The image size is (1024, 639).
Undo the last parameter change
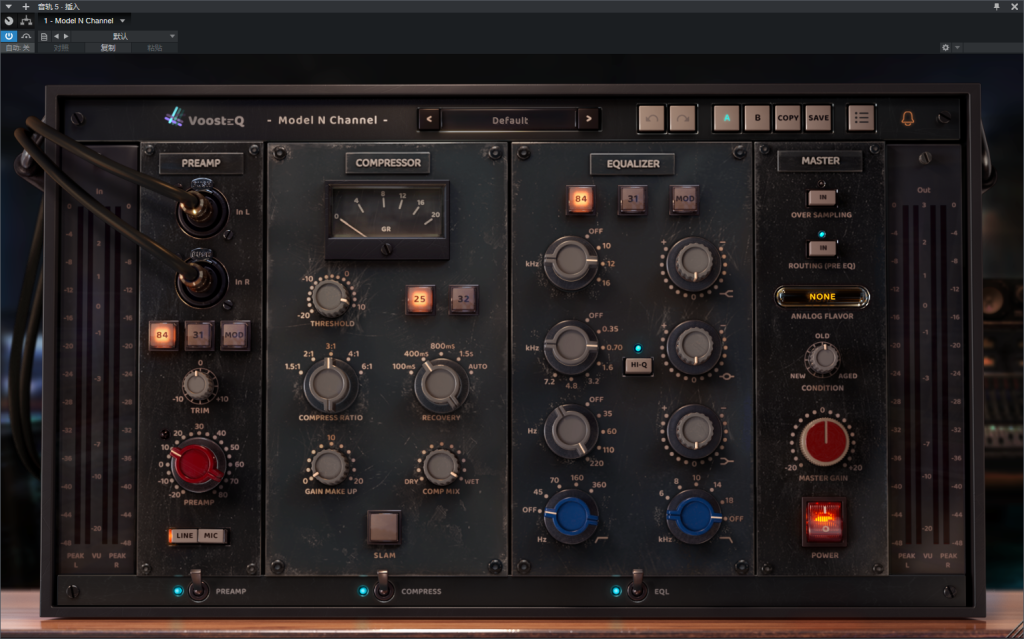coord(651,119)
